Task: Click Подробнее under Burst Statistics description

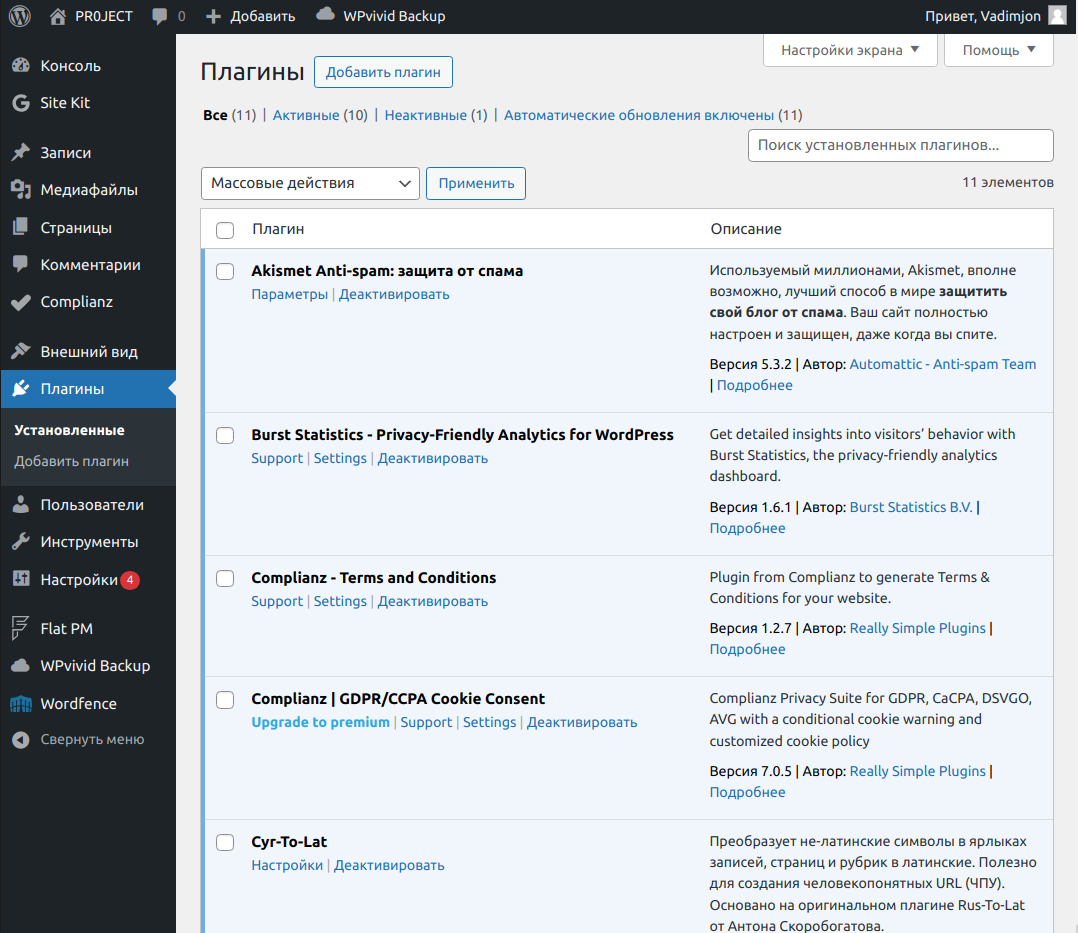Action: [x=747, y=528]
